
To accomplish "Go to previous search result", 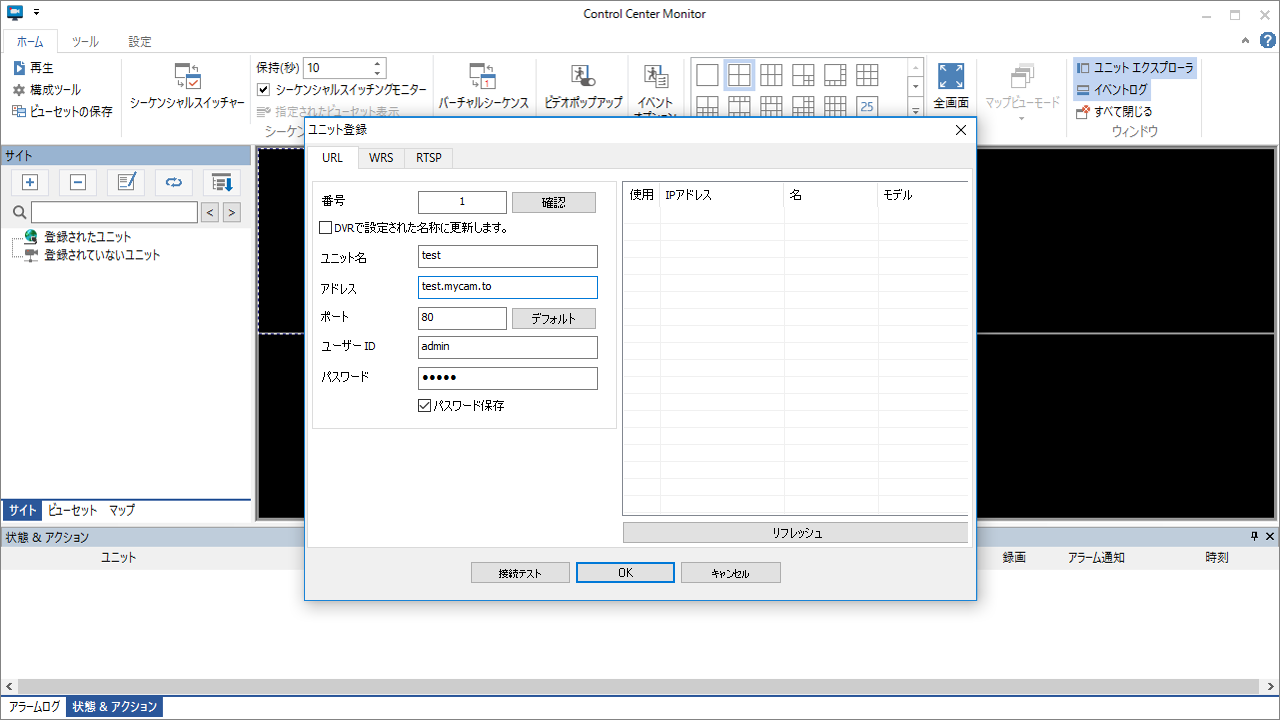I will point(210,212).
